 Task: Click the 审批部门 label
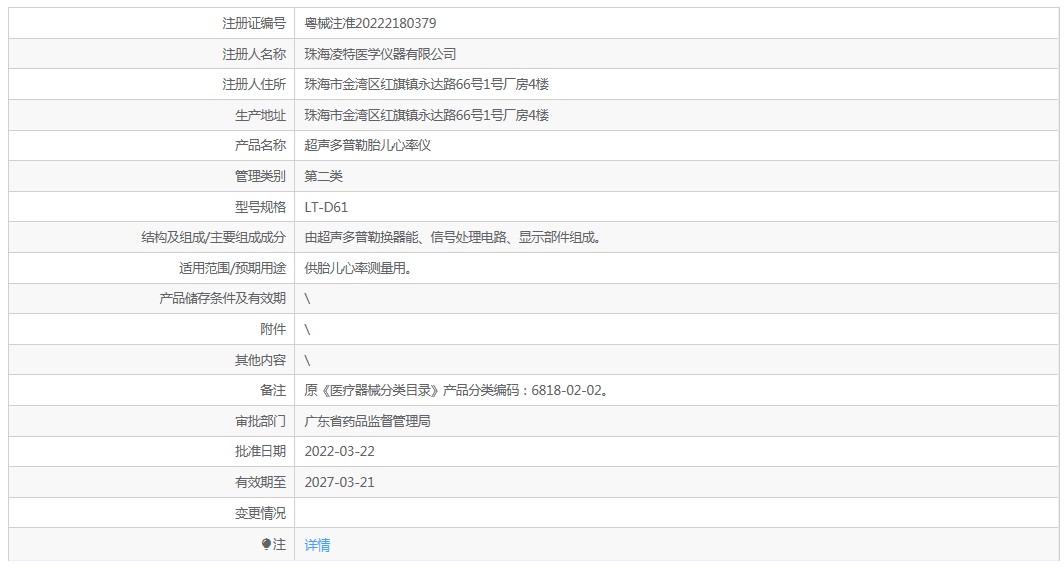click(x=261, y=421)
